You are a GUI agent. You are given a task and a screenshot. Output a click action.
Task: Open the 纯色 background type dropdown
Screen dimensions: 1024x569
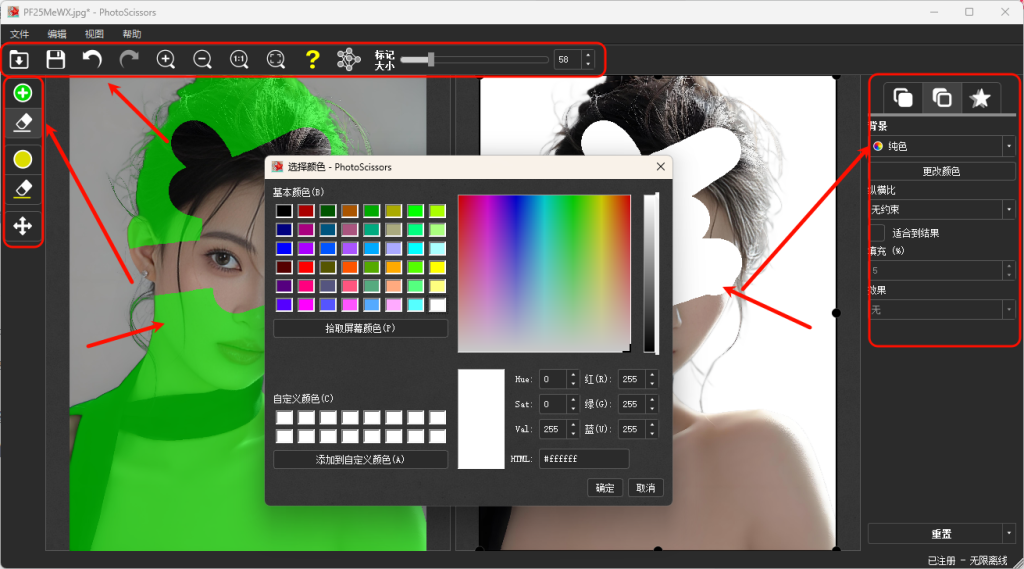tap(943, 146)
